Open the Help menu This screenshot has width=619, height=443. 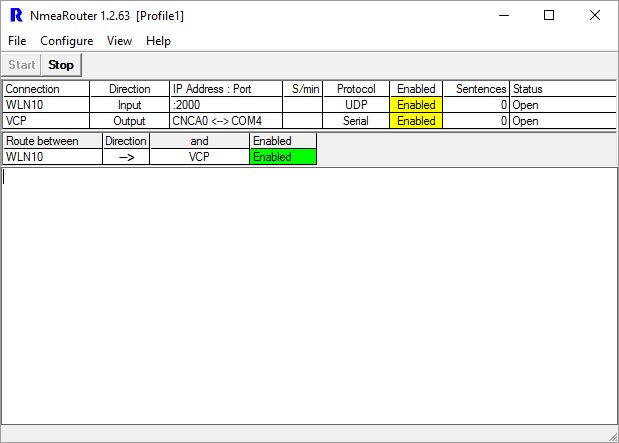158,41
